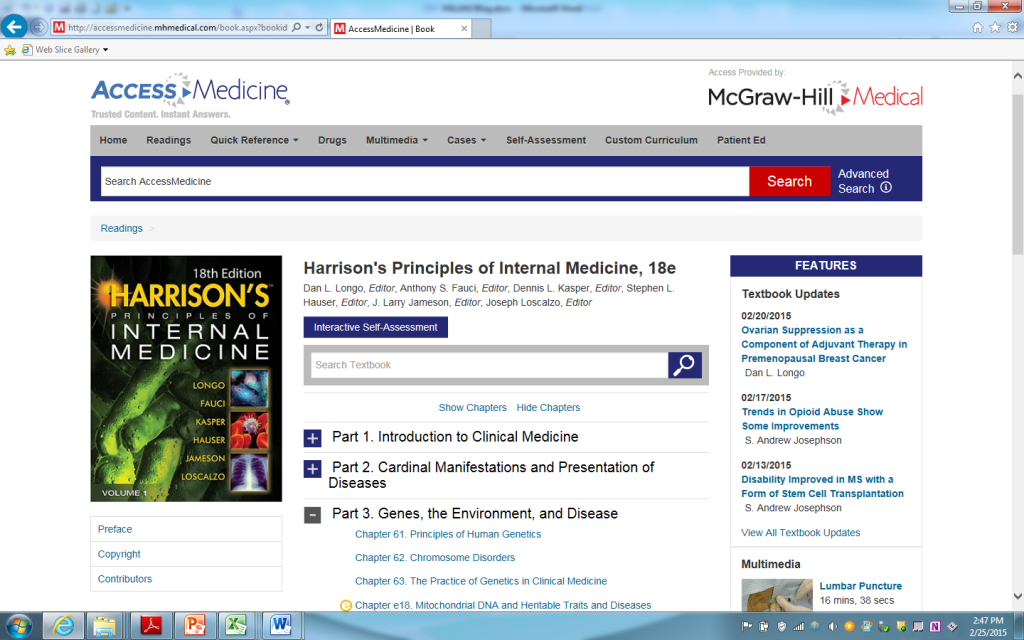The height and width of the screenshot is (640, 1024).
Task: Open the address bar dropdown arrow
Action: (x=308, y=27)
